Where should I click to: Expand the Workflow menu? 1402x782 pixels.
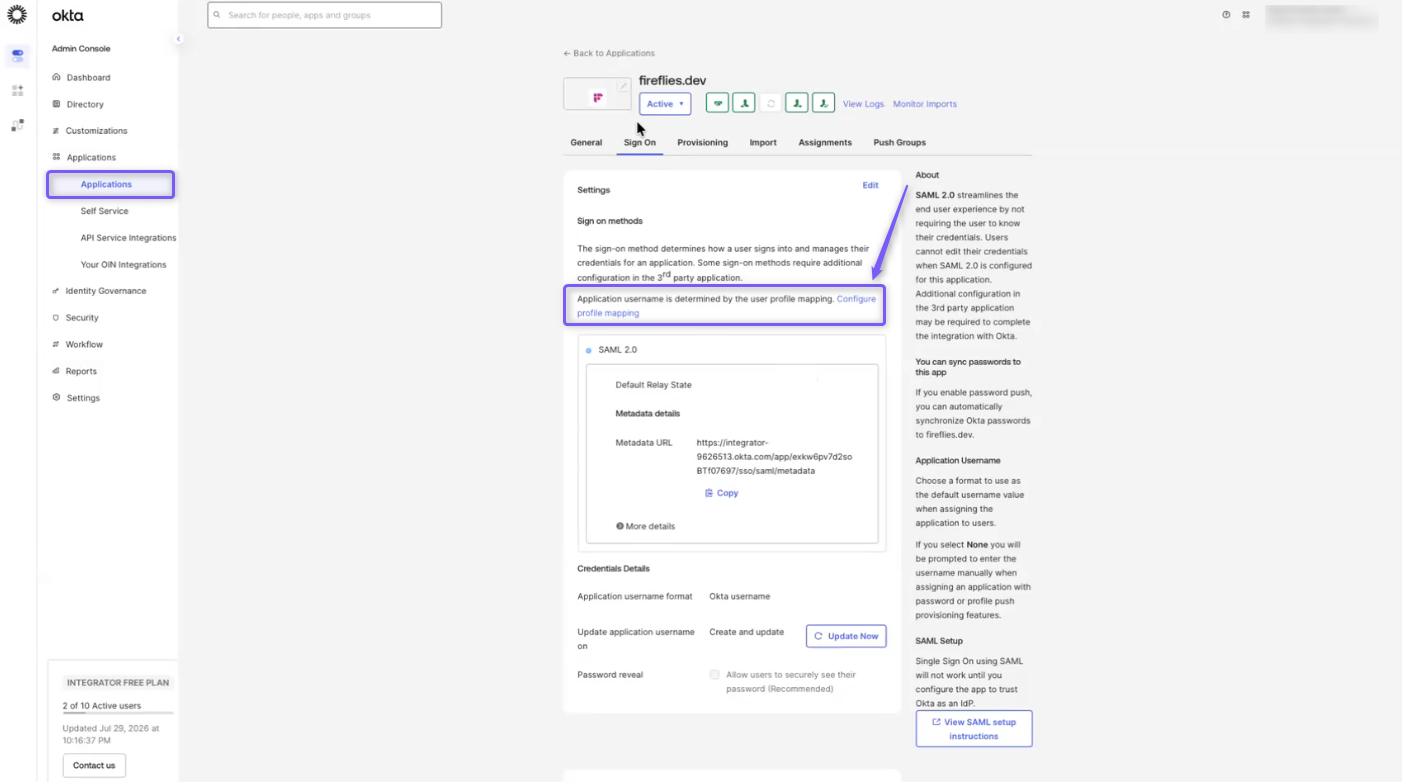[x=84, y=344]
